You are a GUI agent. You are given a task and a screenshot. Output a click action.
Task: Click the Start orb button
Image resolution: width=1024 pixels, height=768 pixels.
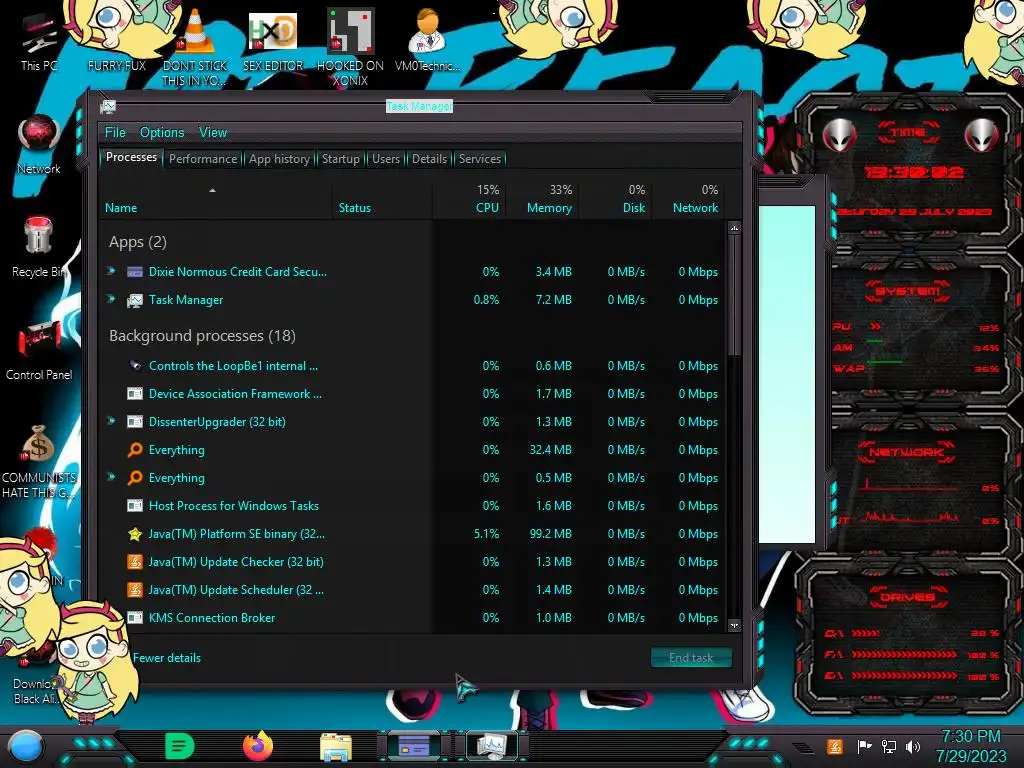click(x=25, y=746)
